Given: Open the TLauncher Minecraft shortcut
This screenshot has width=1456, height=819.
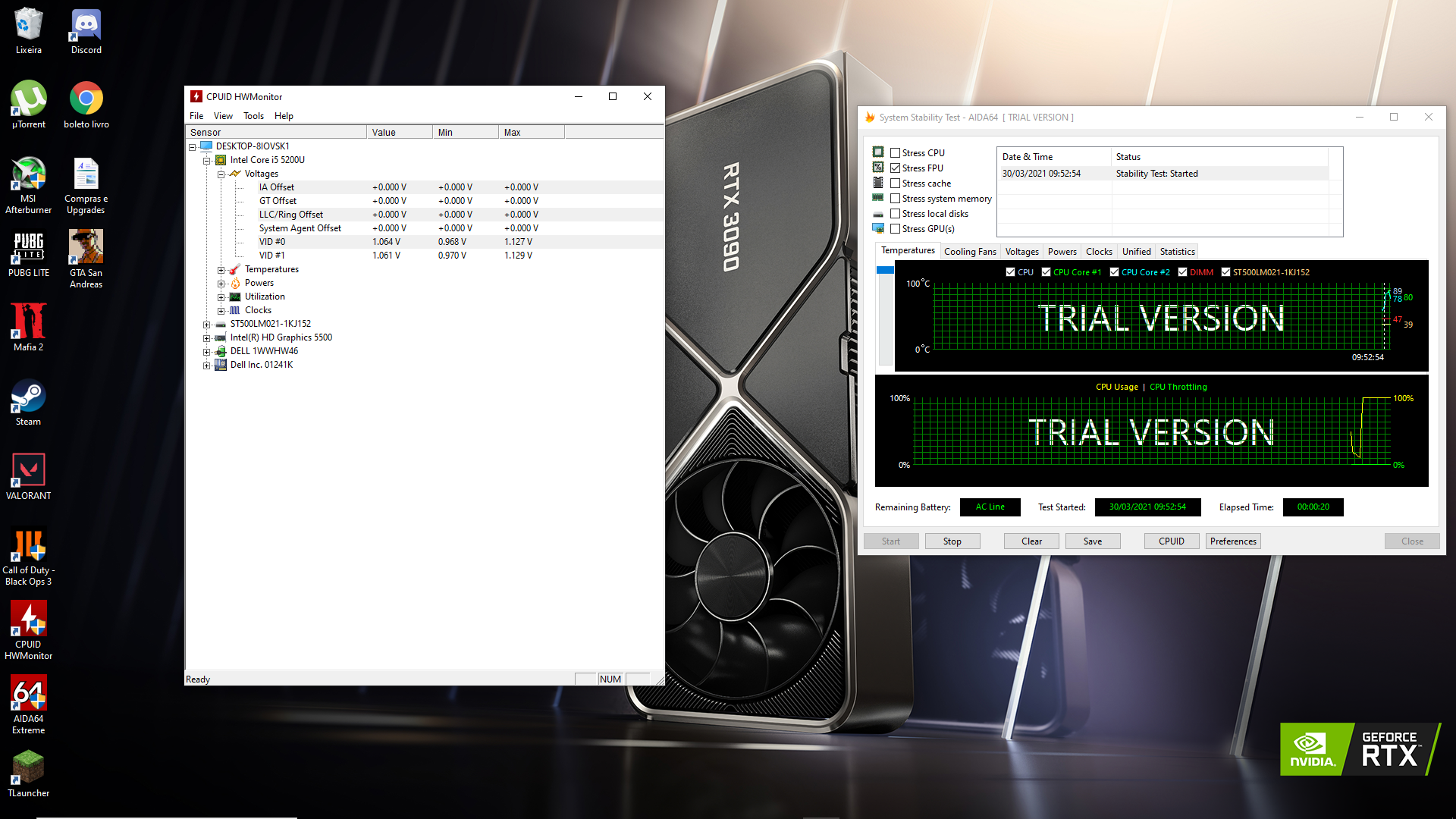Looking at the screenshot, I should click(29, 773).
